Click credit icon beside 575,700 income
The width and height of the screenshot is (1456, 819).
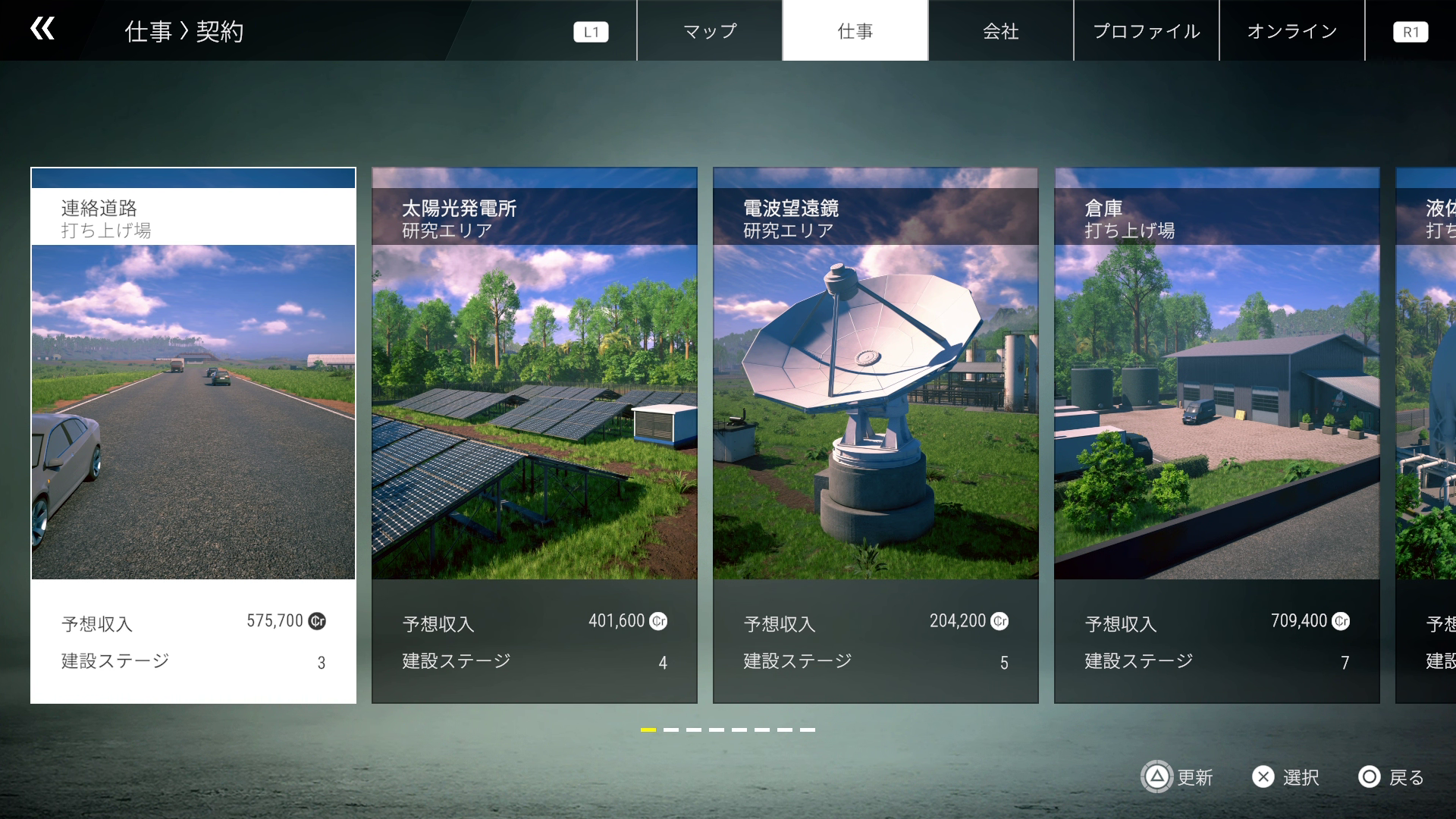(x=317, y=621)
